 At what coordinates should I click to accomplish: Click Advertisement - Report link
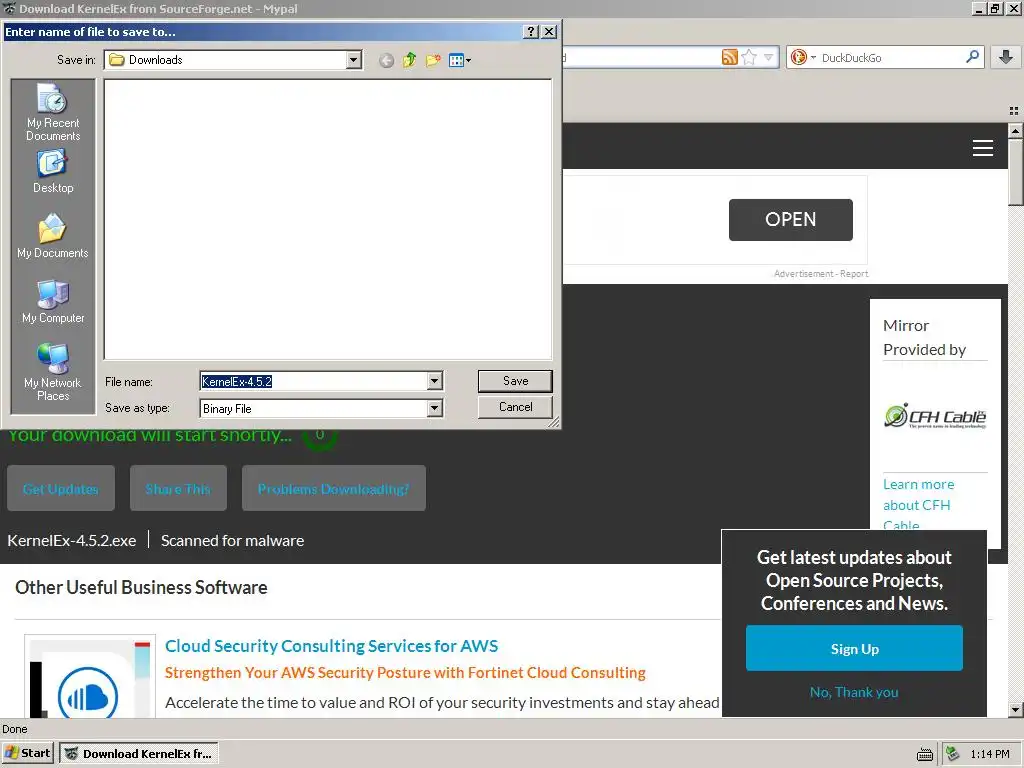[821, 274]
